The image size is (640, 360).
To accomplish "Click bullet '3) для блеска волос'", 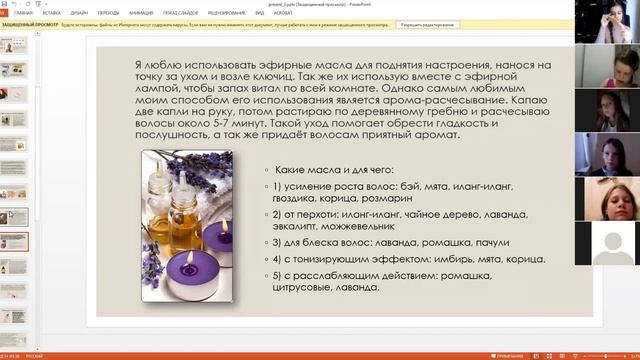I will [391, 242].
